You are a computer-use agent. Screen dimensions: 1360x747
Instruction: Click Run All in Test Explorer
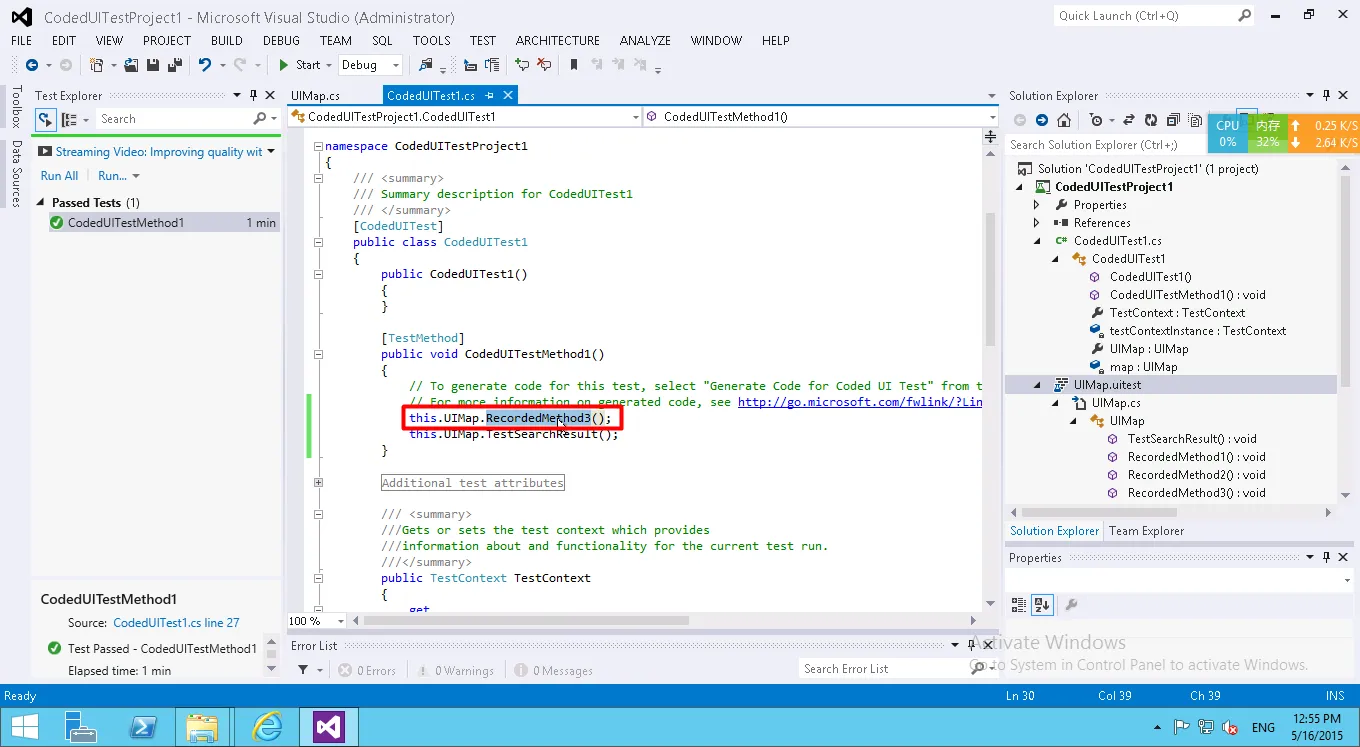pyautogui.click(x=59, y=176)
